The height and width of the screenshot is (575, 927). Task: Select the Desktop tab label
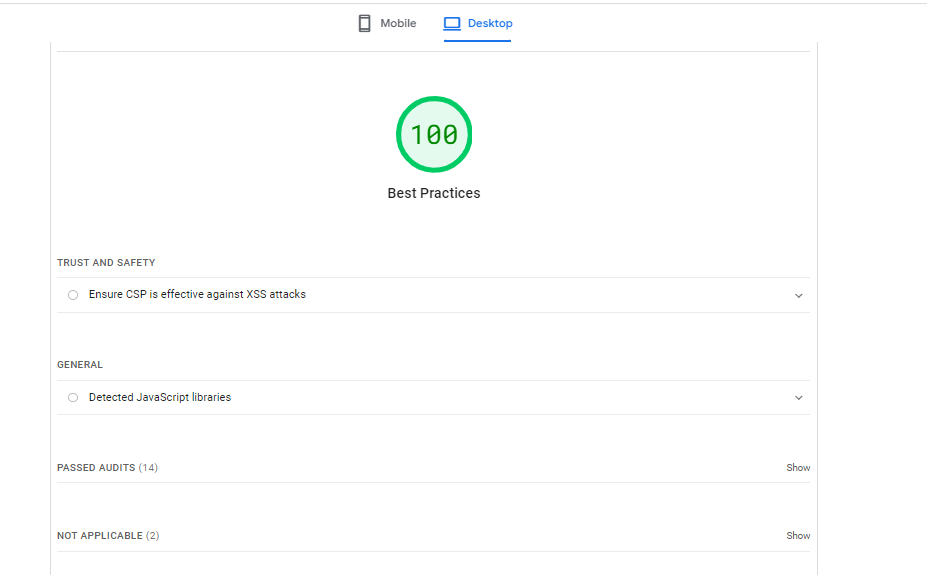point(490,23)
